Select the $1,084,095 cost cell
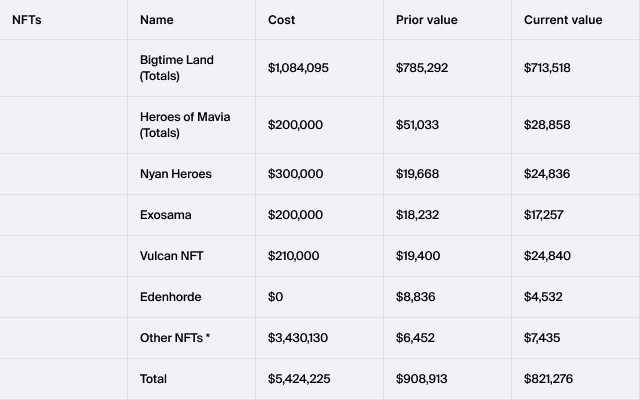Image resolution: width=640 pixels, height=400 pixels. pyautogui.click(x=298, y=68)
